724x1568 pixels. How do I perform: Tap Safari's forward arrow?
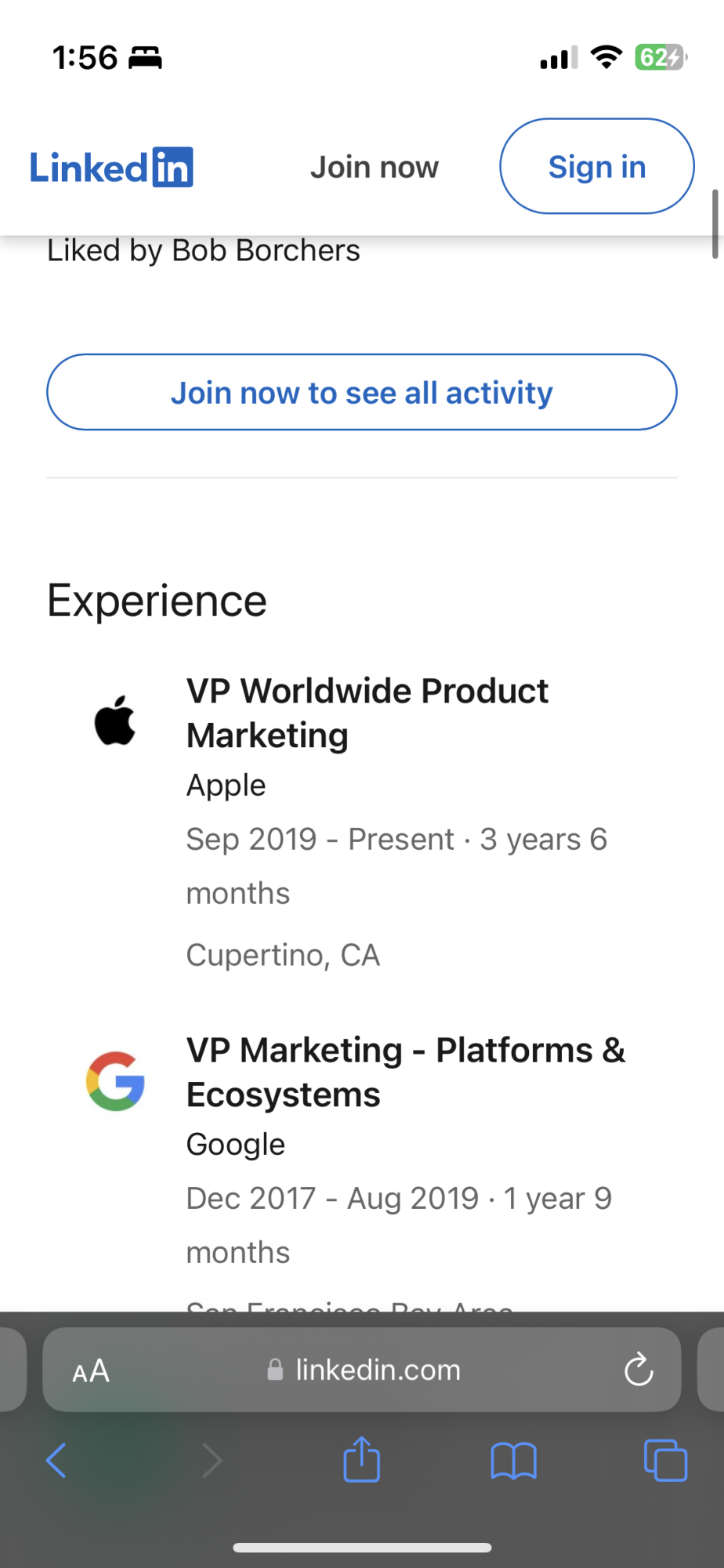[x=212, y=1461]
